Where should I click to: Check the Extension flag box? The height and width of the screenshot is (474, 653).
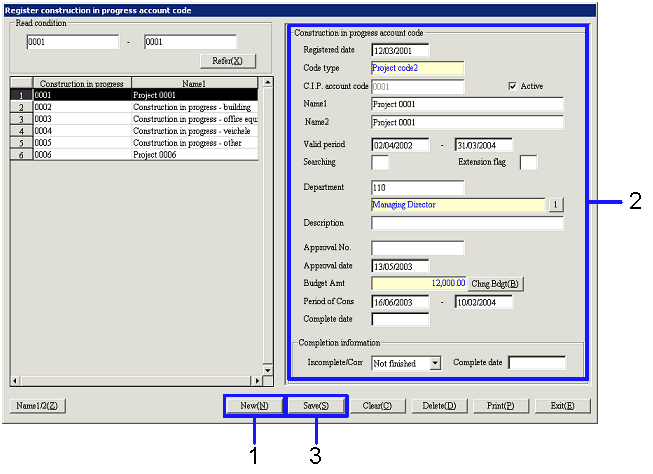click(529, 162)
